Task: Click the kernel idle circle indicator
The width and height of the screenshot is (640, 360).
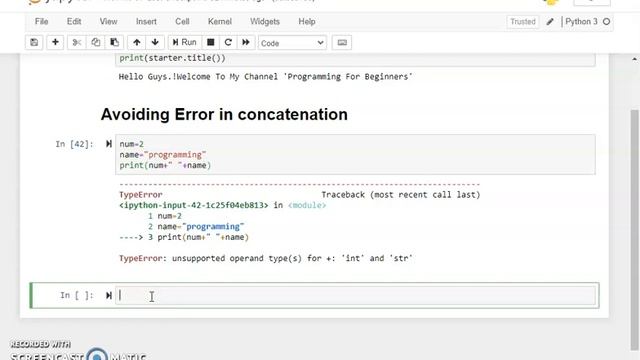Action: point(607,22)
